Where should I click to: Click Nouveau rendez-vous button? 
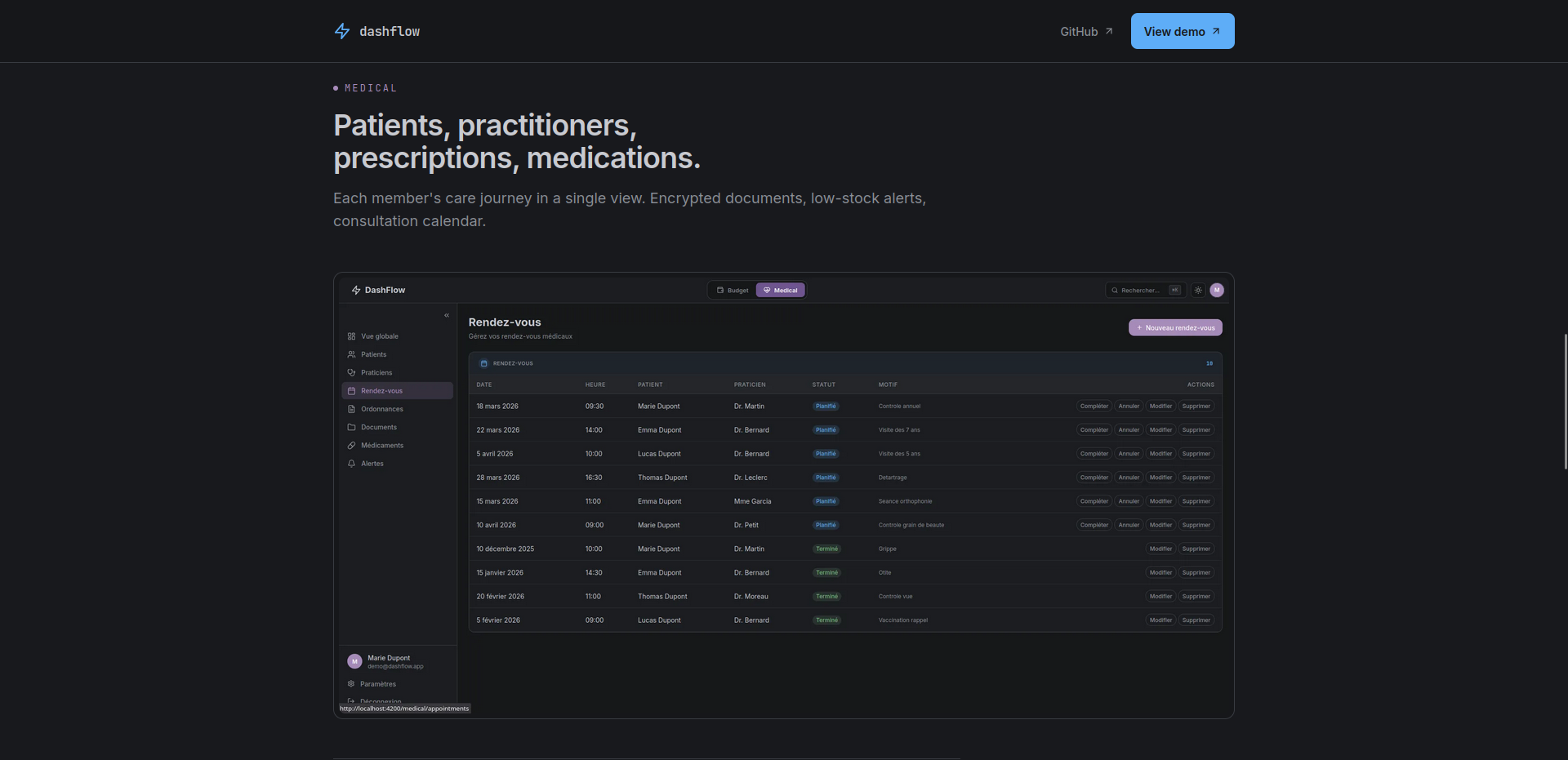click(1175, 327)
